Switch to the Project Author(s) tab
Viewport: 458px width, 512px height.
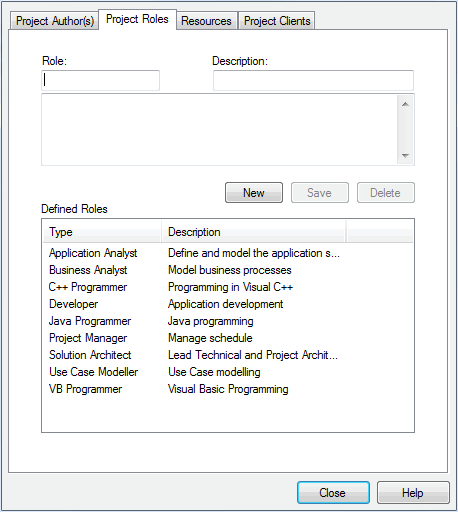(x=55, y=21)
